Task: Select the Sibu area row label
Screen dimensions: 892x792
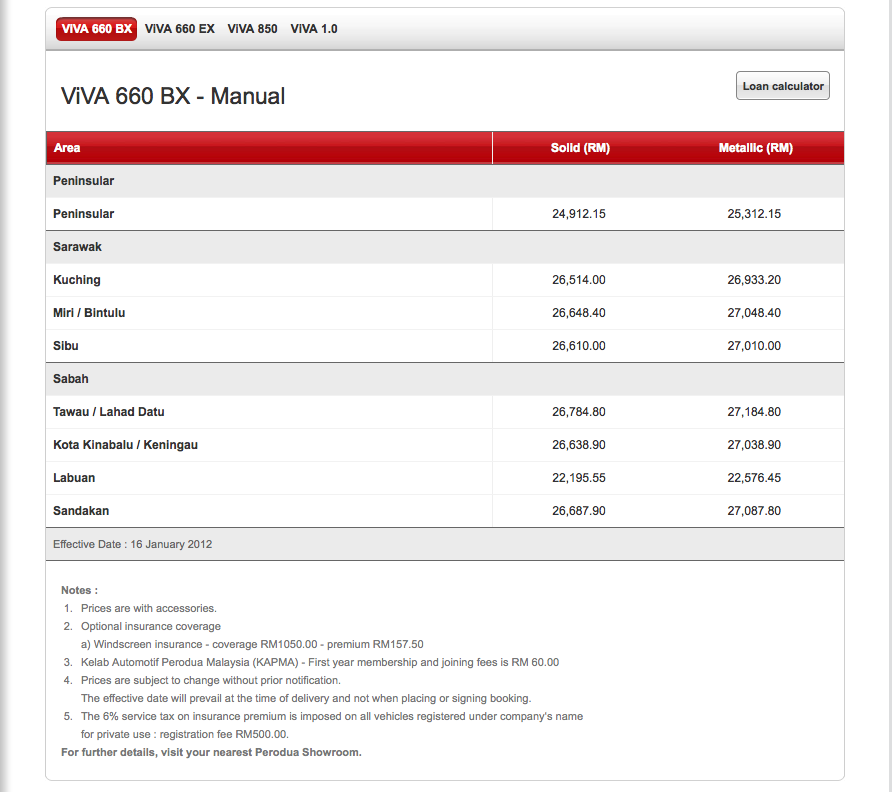Action: (x=66, y=346)
